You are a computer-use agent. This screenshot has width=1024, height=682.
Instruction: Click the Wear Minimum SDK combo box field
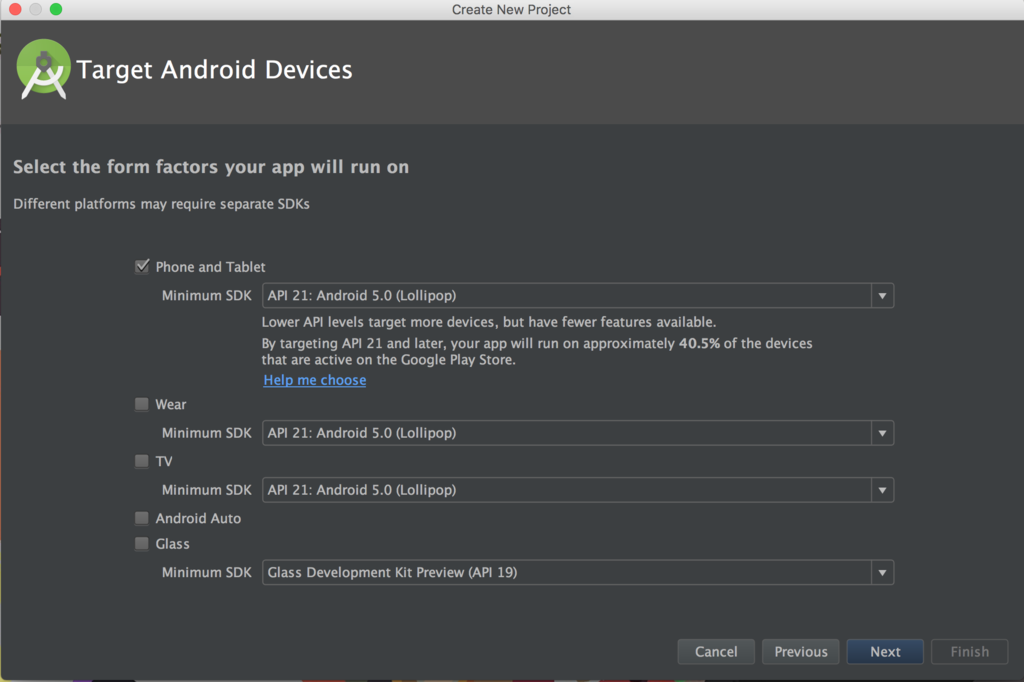point(577,433)
